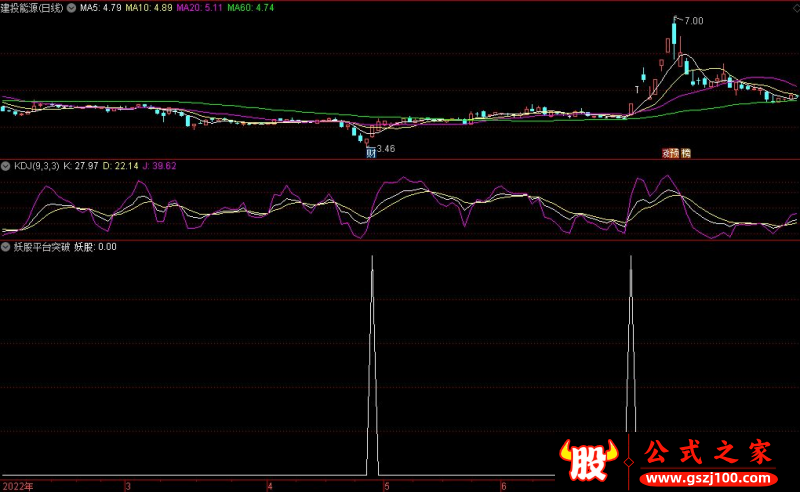Click the 3.46 low price label
This screenshot has width=800, height=492.
pos(386,149)
